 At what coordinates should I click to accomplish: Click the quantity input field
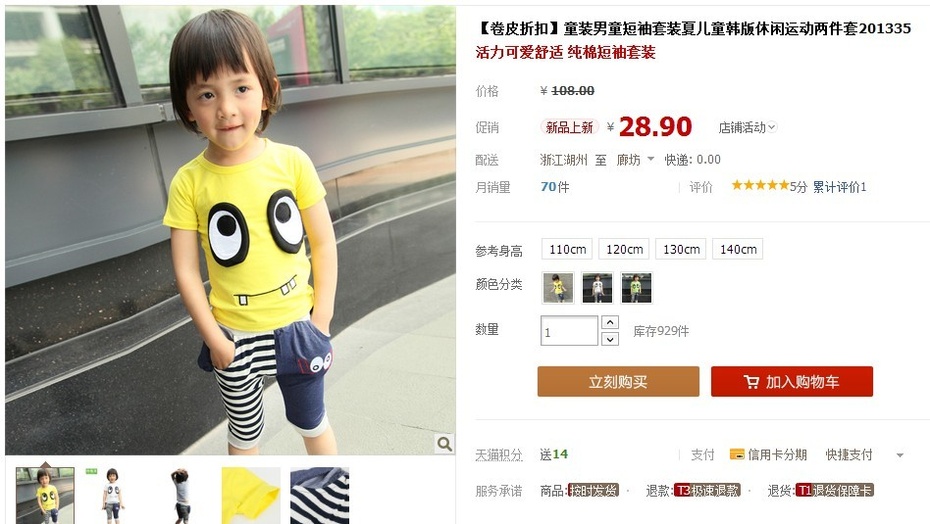[569, 331]
